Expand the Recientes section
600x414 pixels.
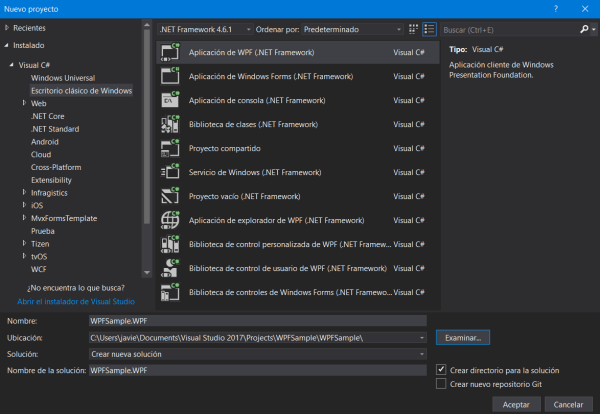[x=8, y=30]
